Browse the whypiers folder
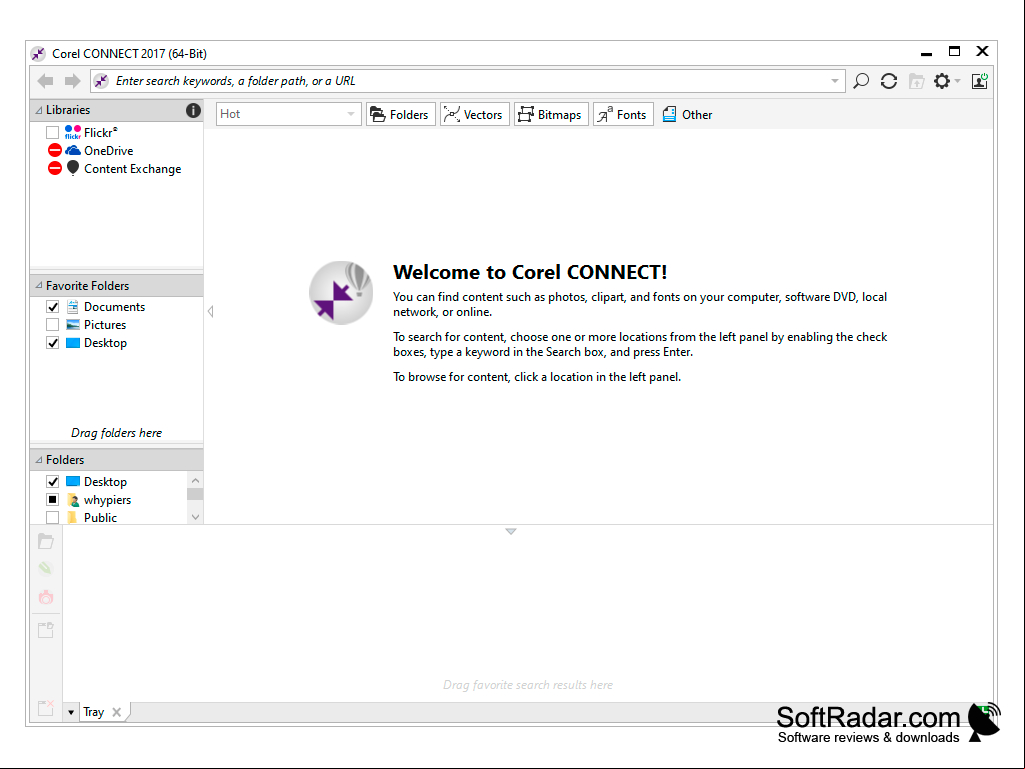 click(x=107, y=500)
